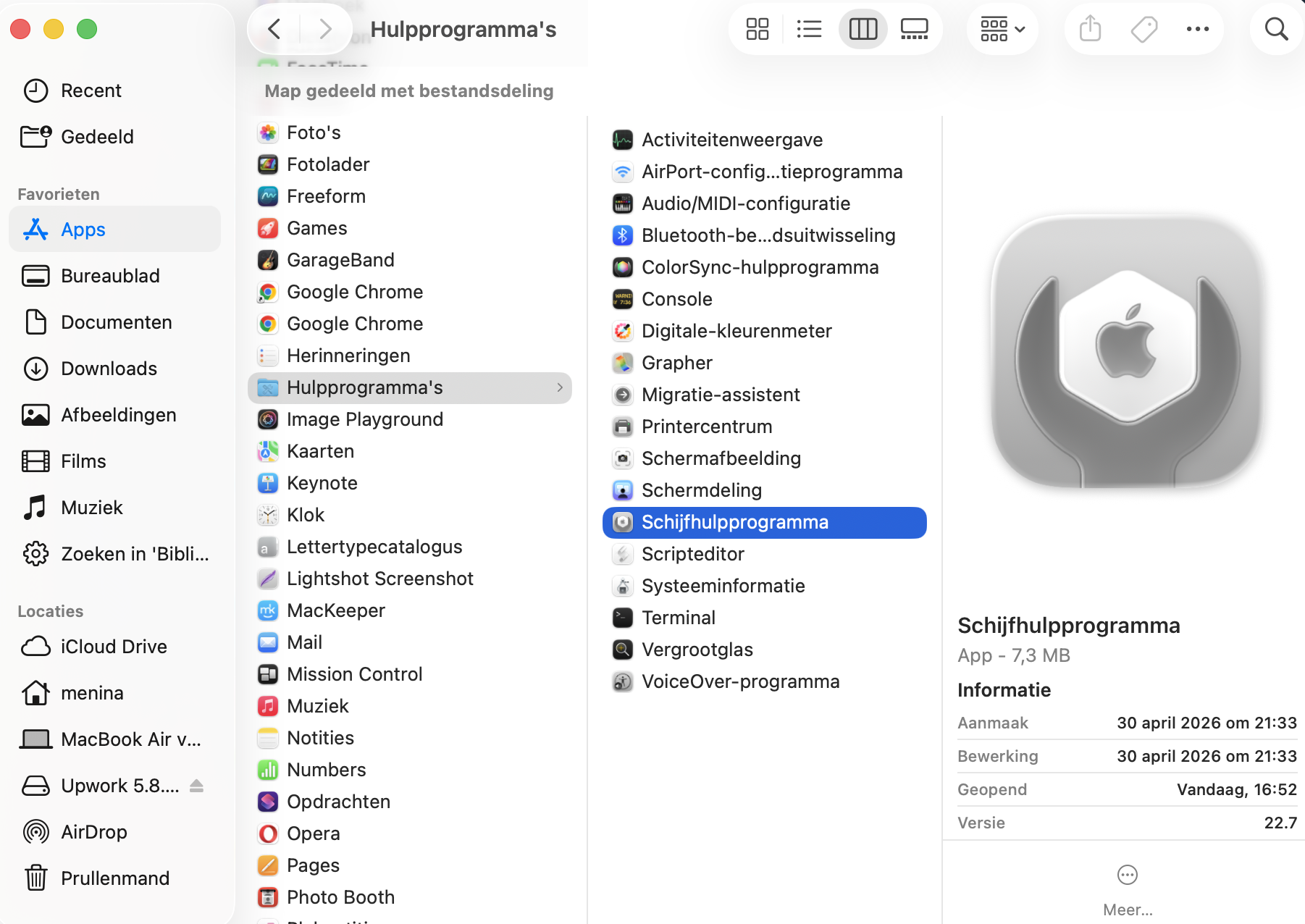Select the Kaarten app icon
The height and width of the screenshot is (924, 1305).
click(268, 451)
